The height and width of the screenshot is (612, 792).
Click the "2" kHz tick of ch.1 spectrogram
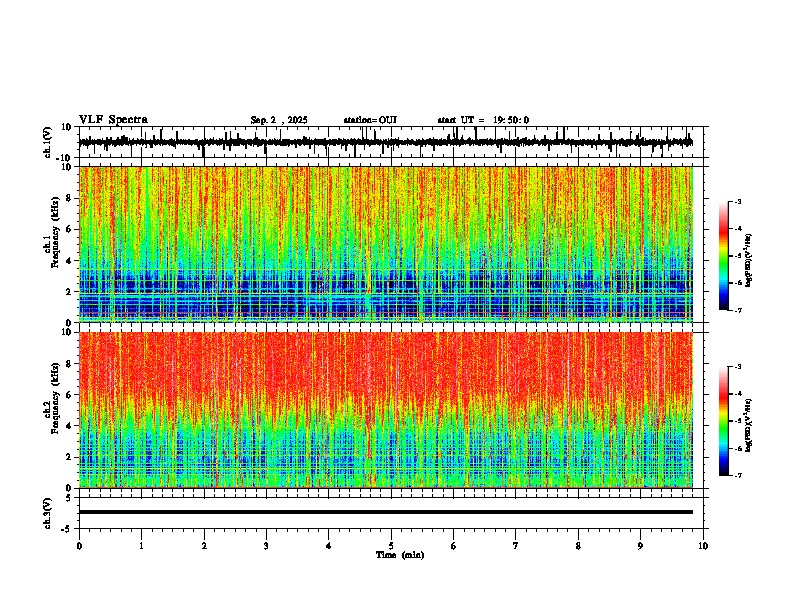click(x=71, y=291)
